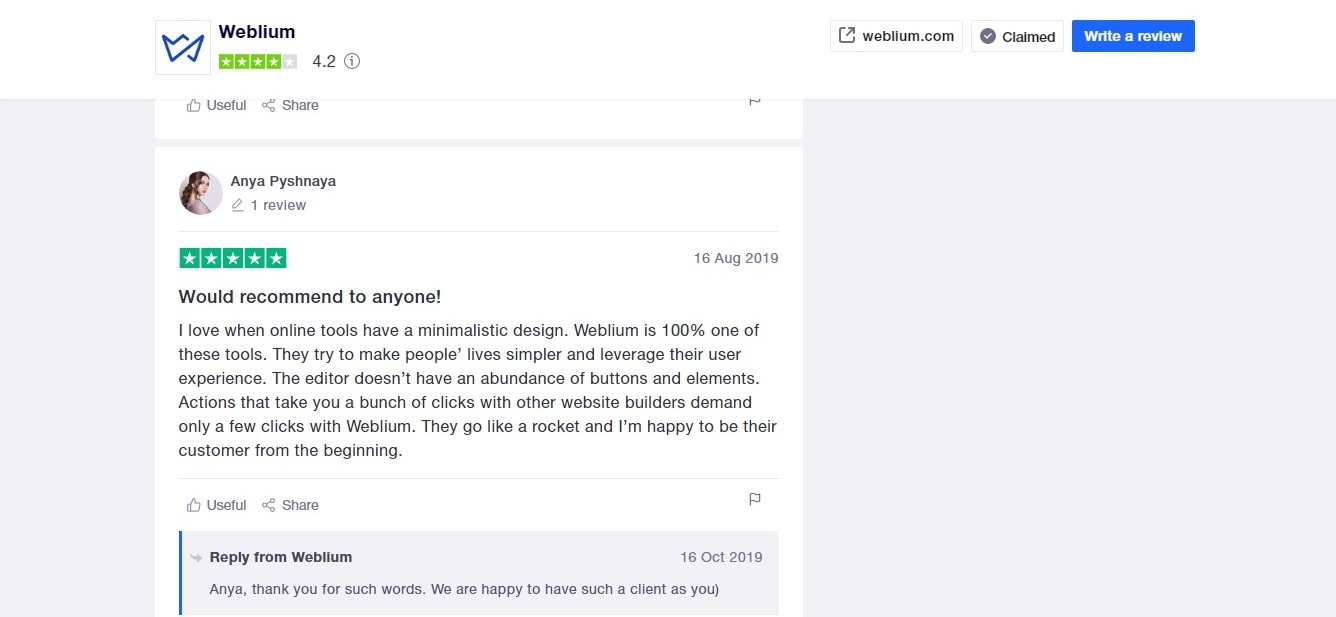Click the thumbs-up icon under Anya's review

pos(194,505)
